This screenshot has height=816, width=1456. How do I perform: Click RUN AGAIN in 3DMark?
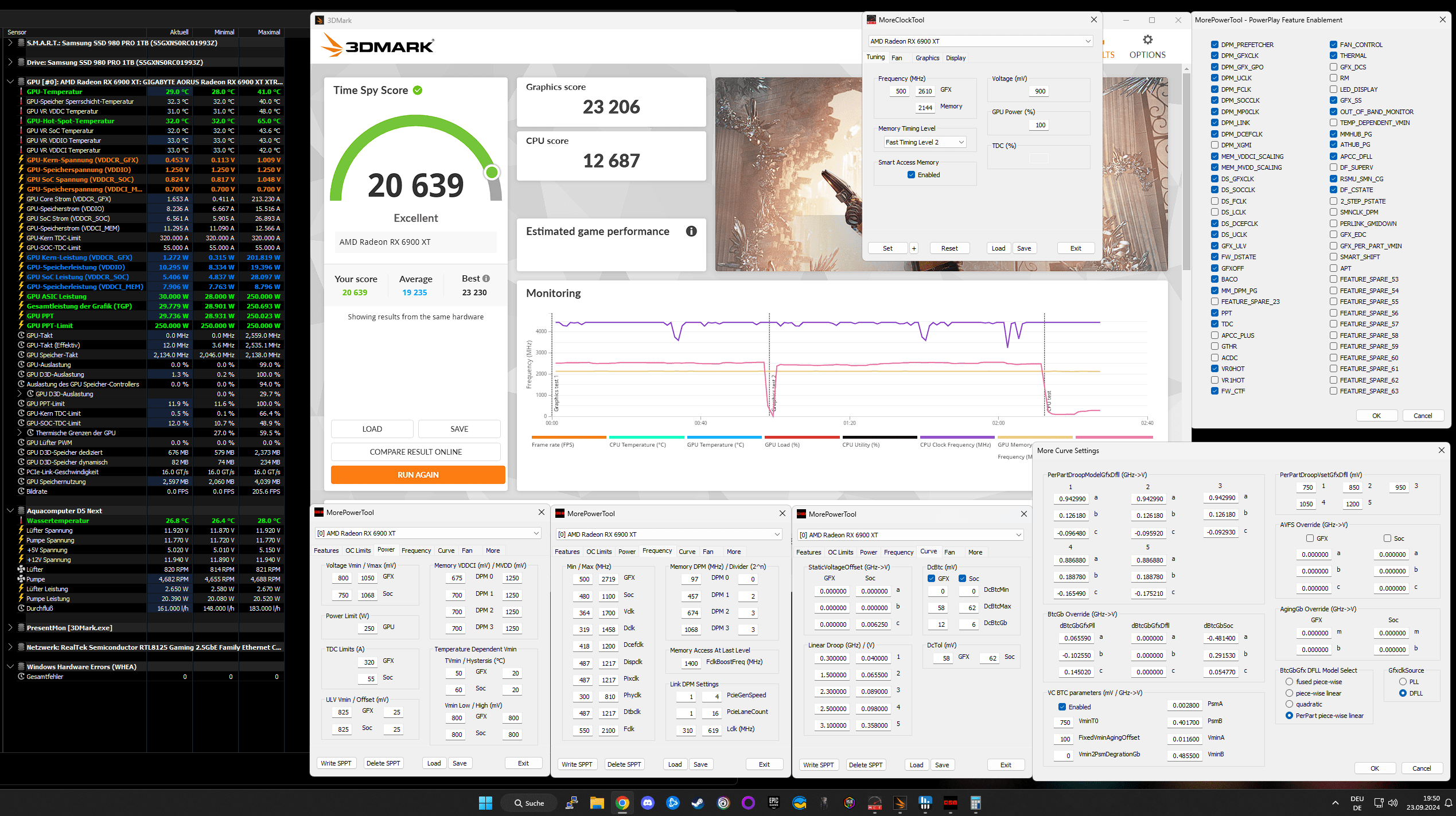pos(418,475)
